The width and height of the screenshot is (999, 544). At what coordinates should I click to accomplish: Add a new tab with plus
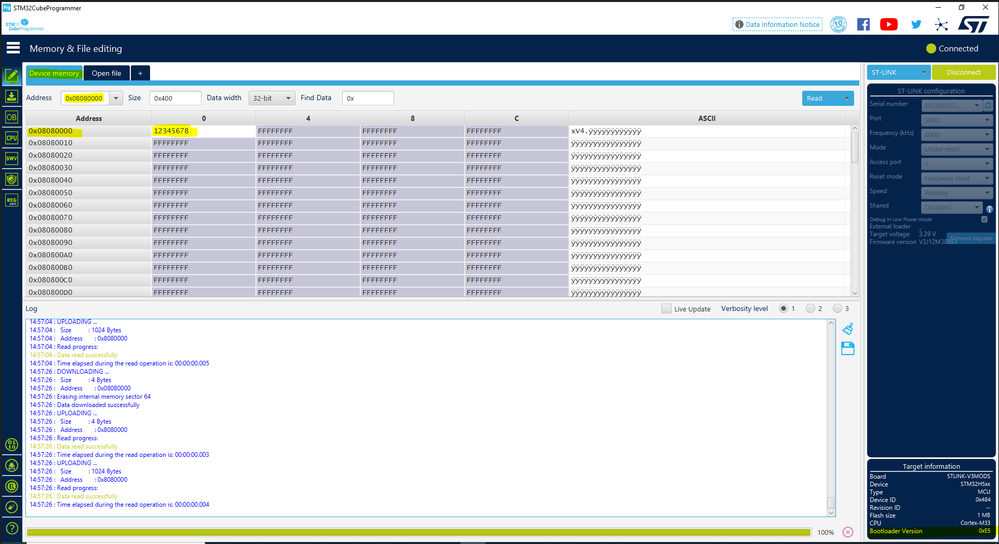coord(140,73)
